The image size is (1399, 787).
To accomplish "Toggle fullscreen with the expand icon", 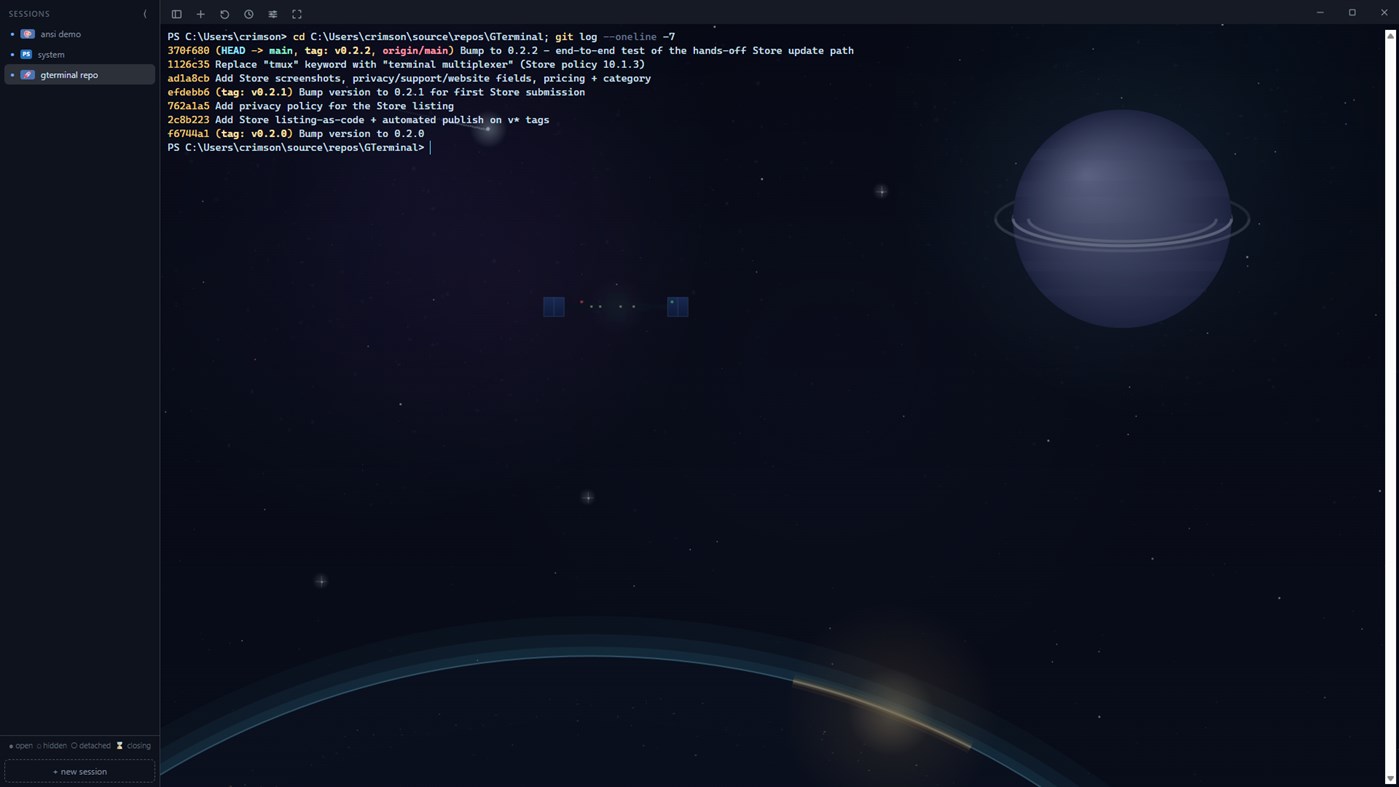I will click(296, 14).
